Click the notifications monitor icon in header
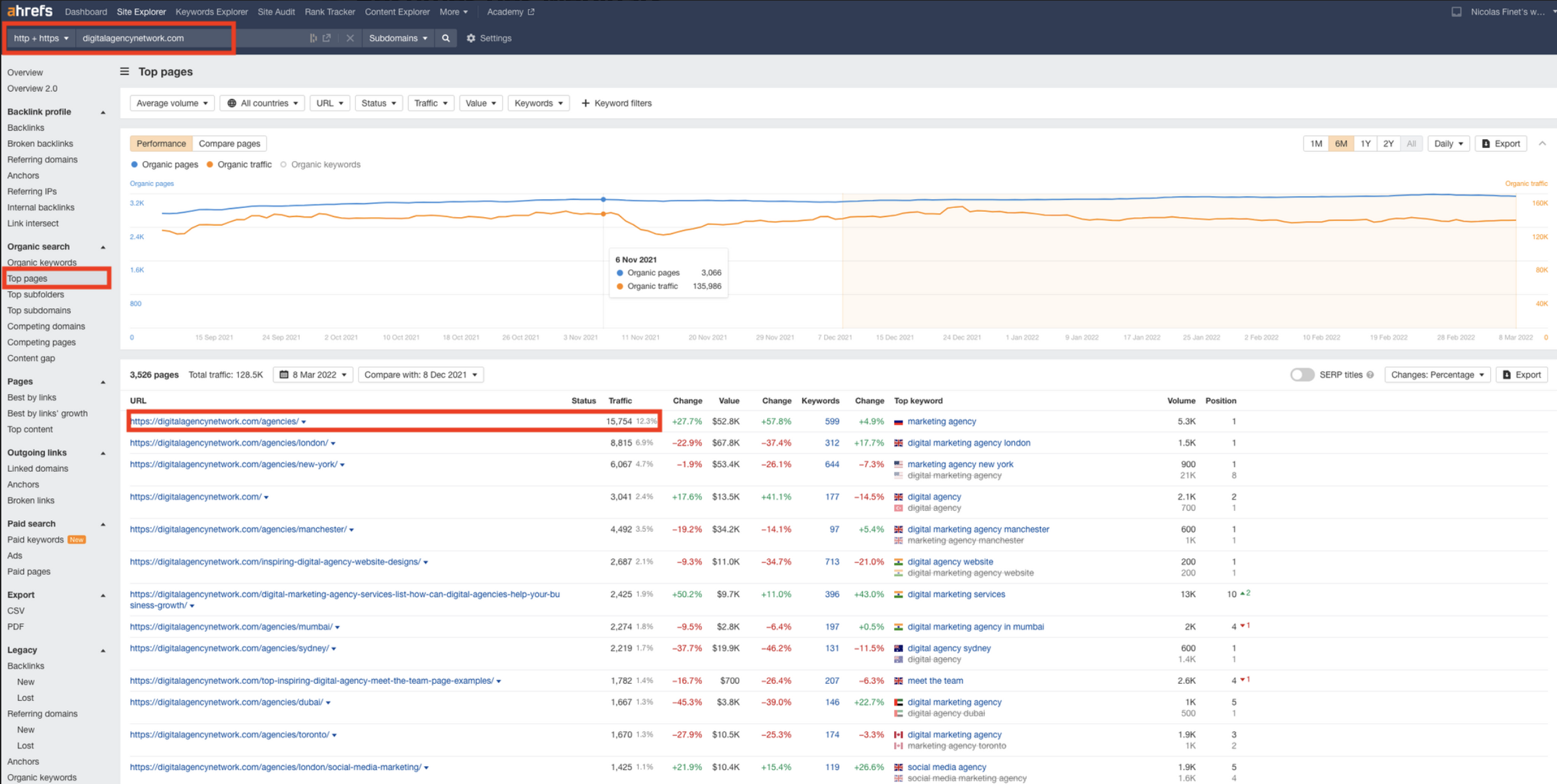The height and width of the screenshot is (784, 1557). click(1456, 12)
